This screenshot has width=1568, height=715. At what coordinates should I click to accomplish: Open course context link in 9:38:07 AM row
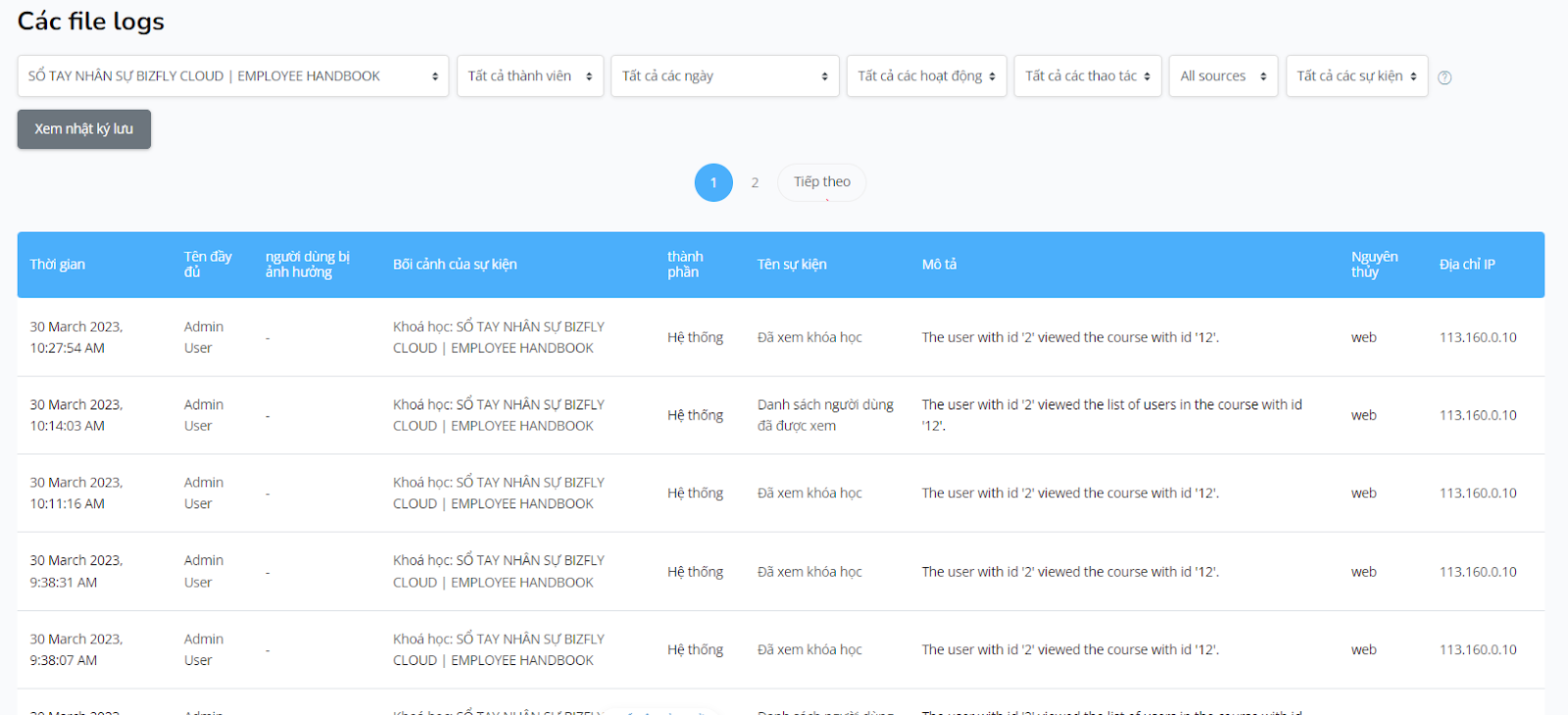point(499,649)
